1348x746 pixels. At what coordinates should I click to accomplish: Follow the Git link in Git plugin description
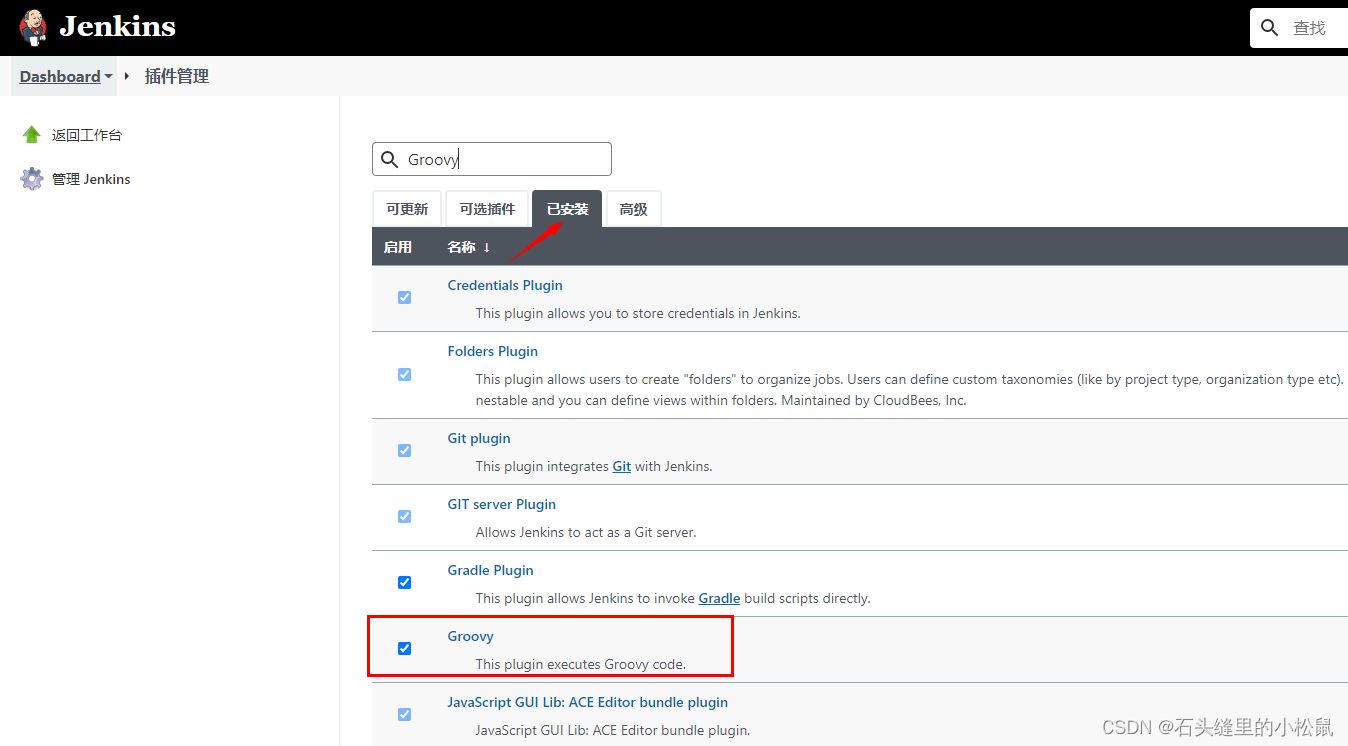click(x=622, y=466)
